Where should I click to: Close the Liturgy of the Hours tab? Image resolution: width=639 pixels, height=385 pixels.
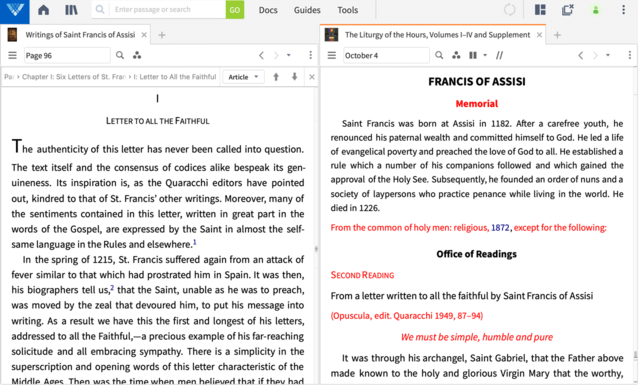click(539, 35)
